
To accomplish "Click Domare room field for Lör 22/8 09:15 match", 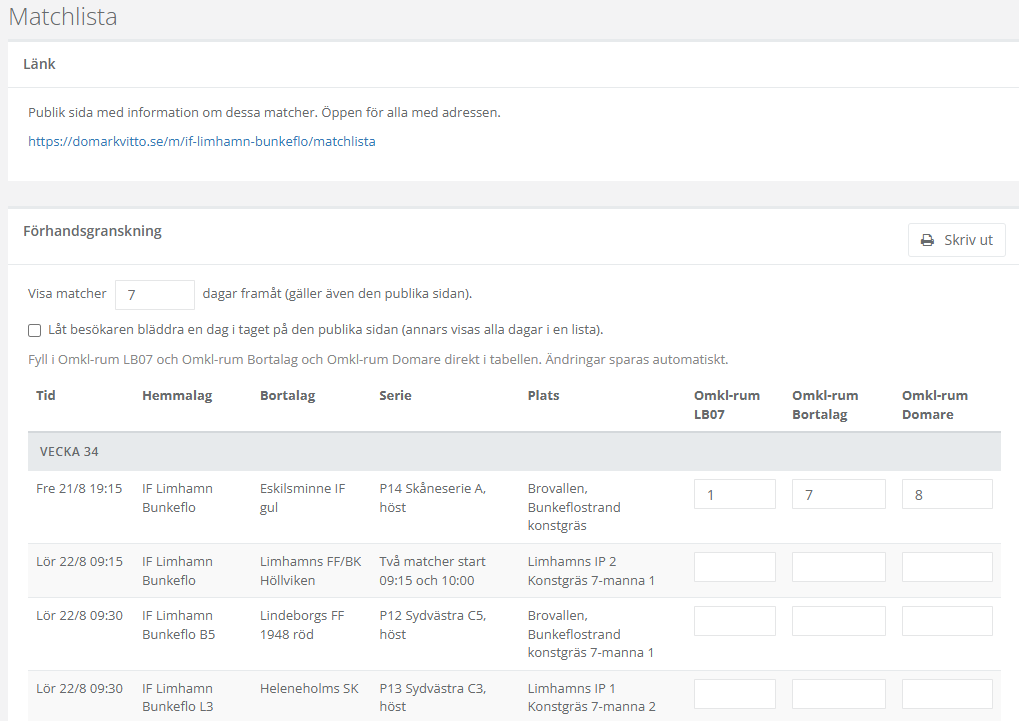I will [947, 567].
